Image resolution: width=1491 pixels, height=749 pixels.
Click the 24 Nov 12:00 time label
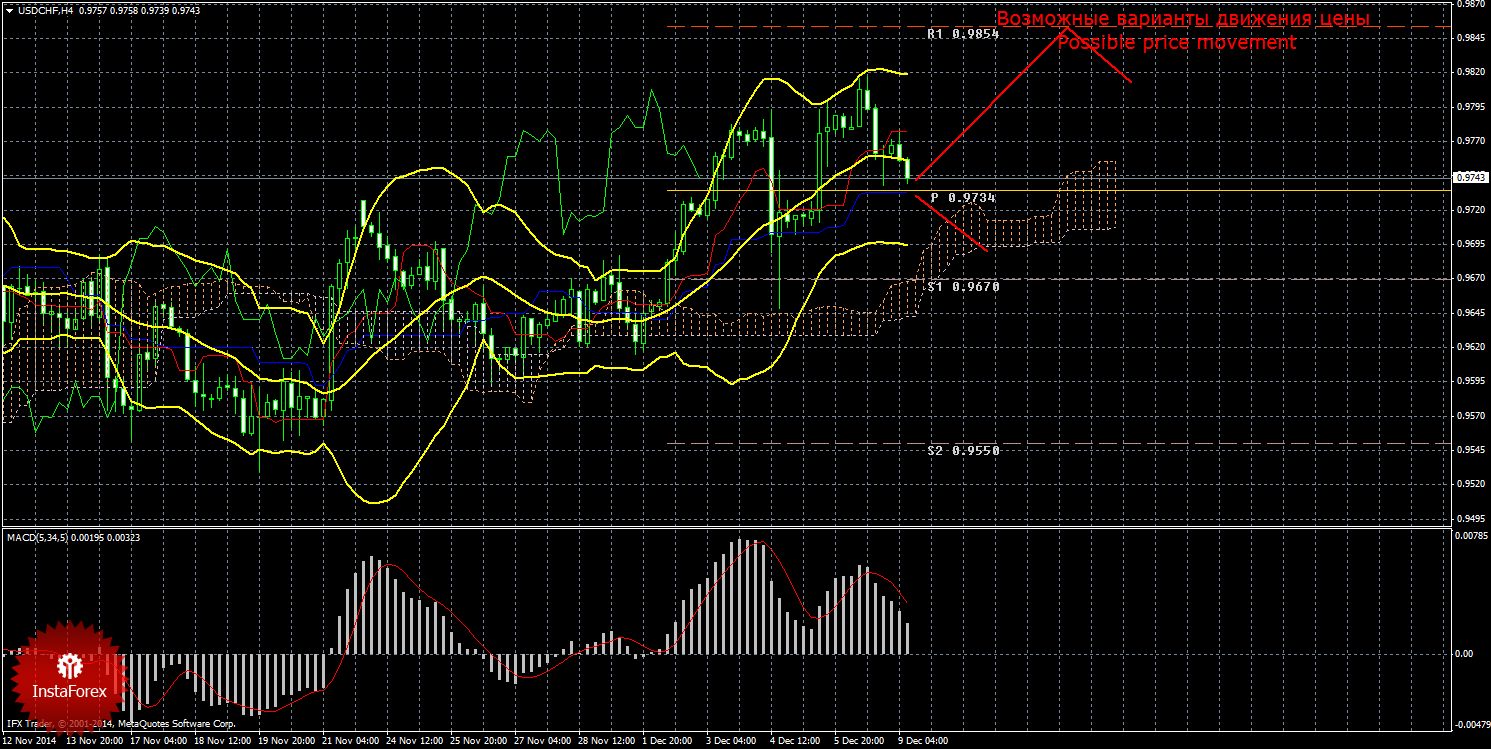click(415, 742)
